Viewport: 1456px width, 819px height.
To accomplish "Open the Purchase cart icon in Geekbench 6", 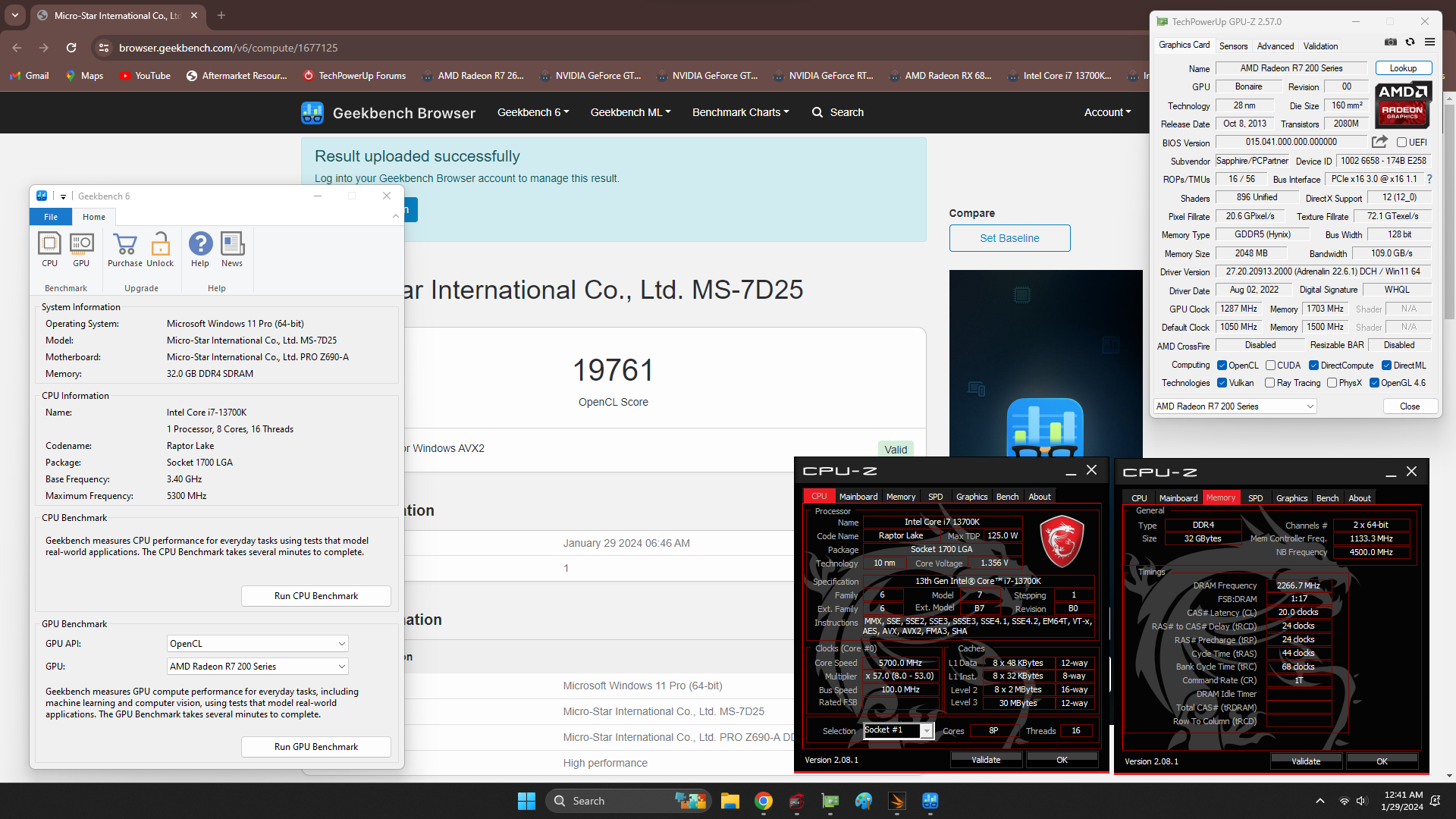I will click(x=124, y=249).
